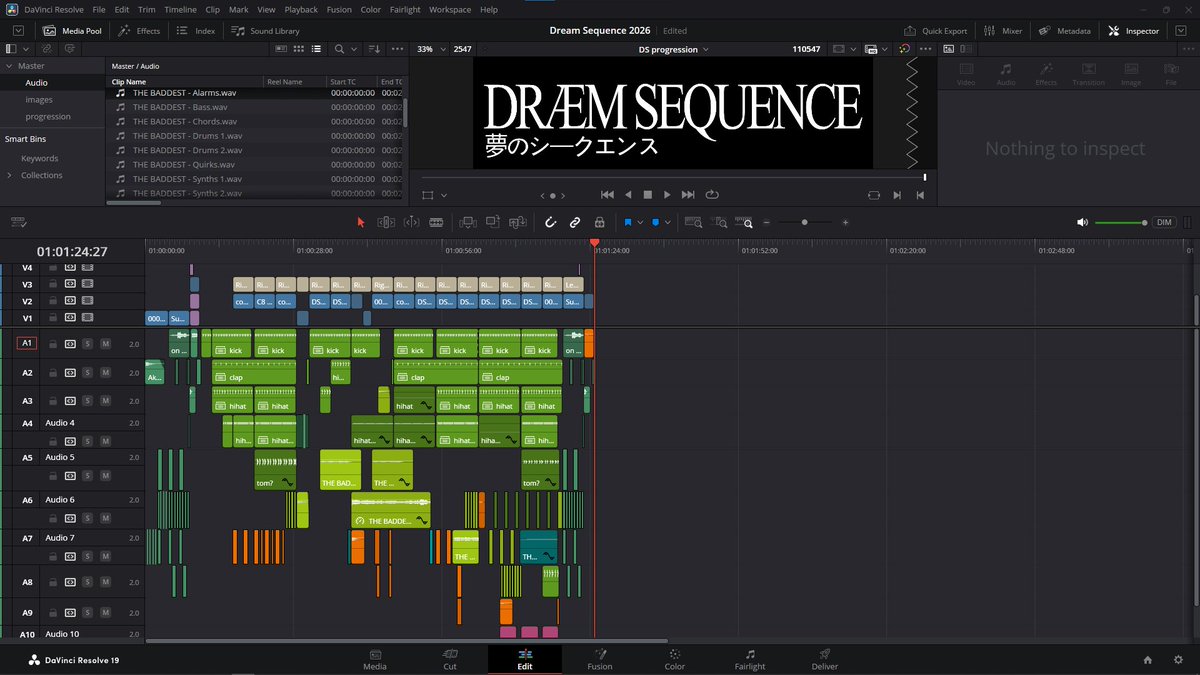Go to project manager home icon
Screen dimensions: 1200x675
(1148, 660)
